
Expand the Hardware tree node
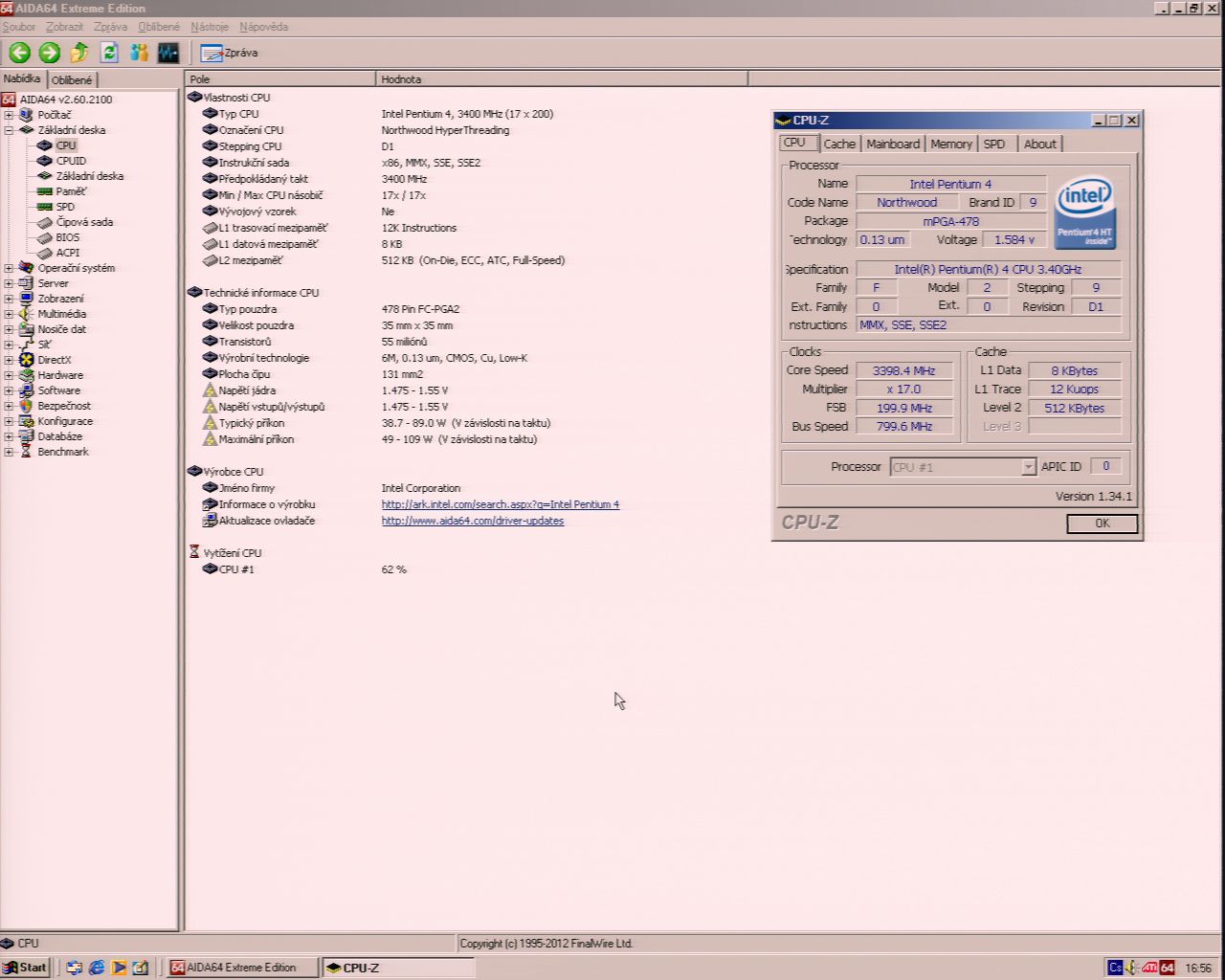[9, 375]
